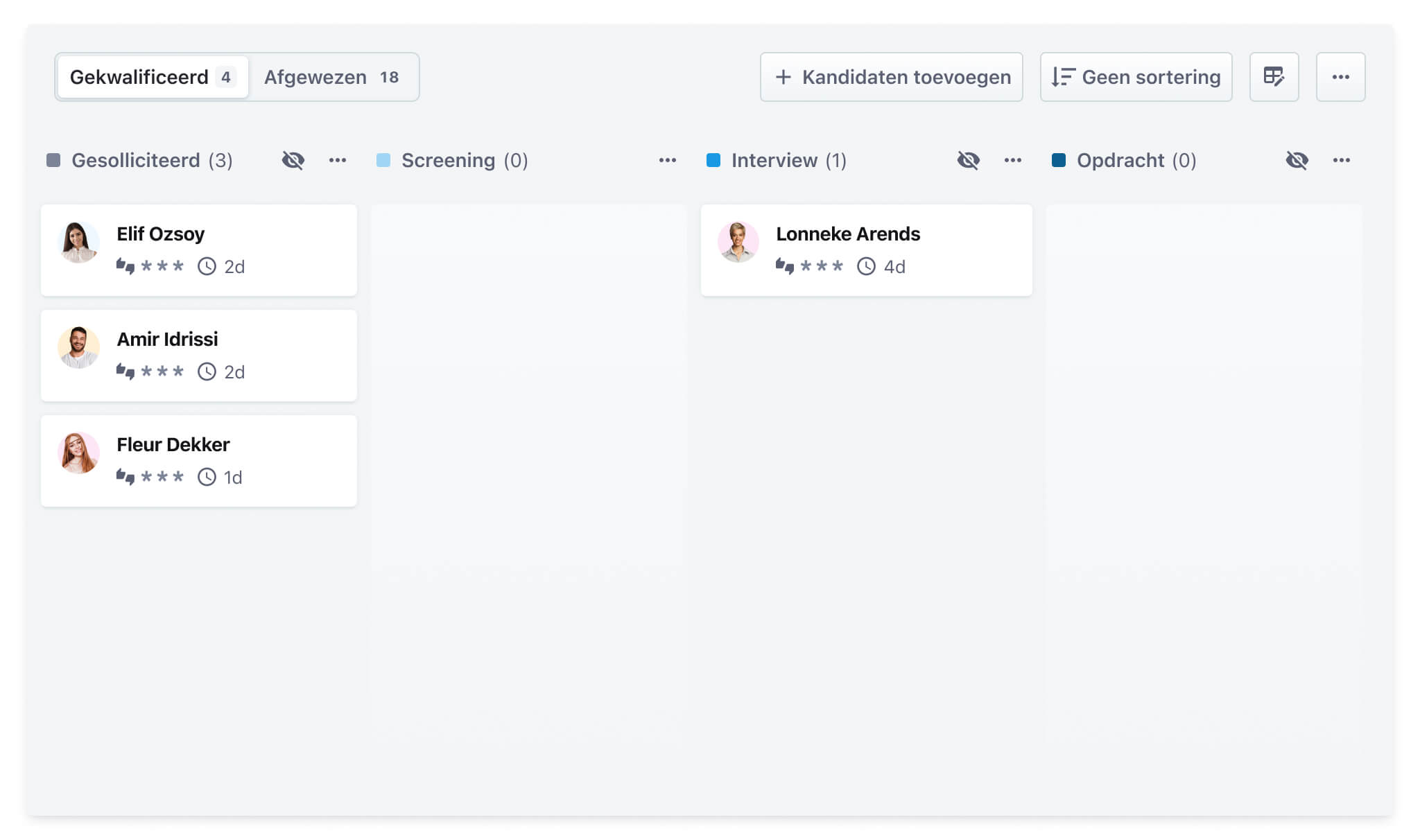This screenshot has width=1420, height=840.
Task: Click the edit table layout icon
Action: (x=1274, y=77)
